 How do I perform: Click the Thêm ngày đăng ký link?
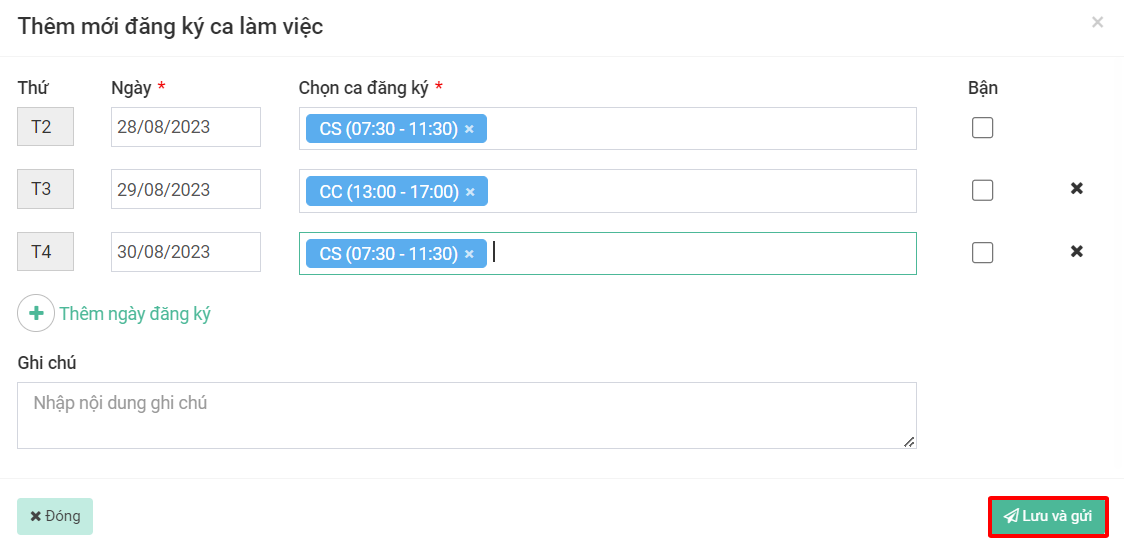click(x=135, y=314)
